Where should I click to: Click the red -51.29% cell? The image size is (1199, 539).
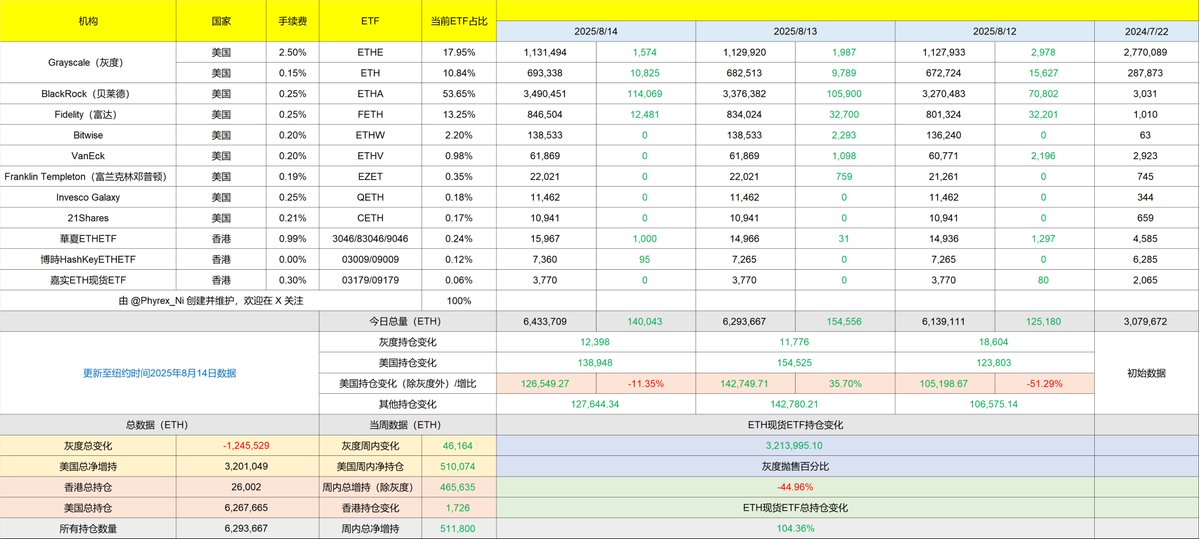tap(1045, 384)
